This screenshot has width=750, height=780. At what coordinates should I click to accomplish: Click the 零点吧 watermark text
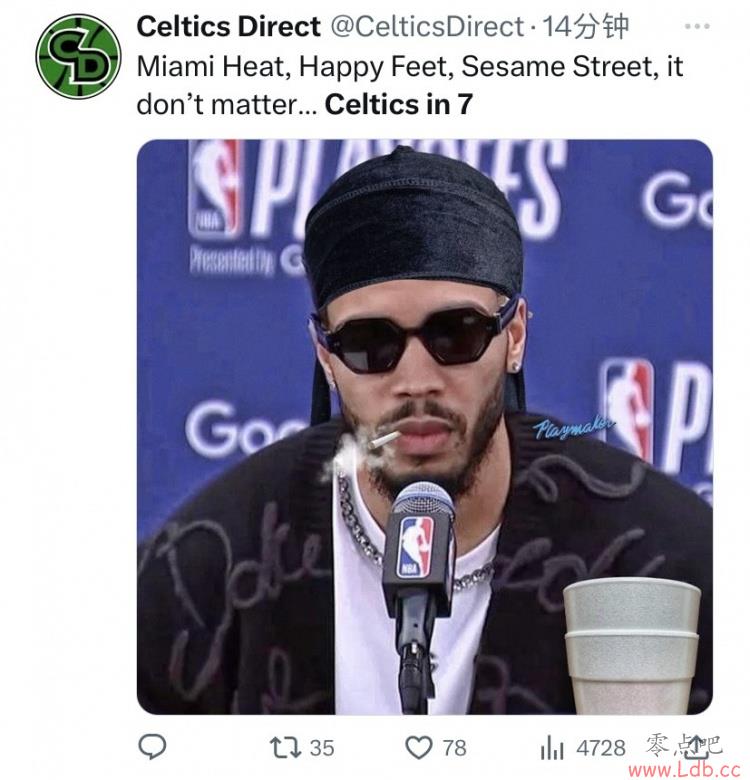pyautogui.click(x=684, y=745)
